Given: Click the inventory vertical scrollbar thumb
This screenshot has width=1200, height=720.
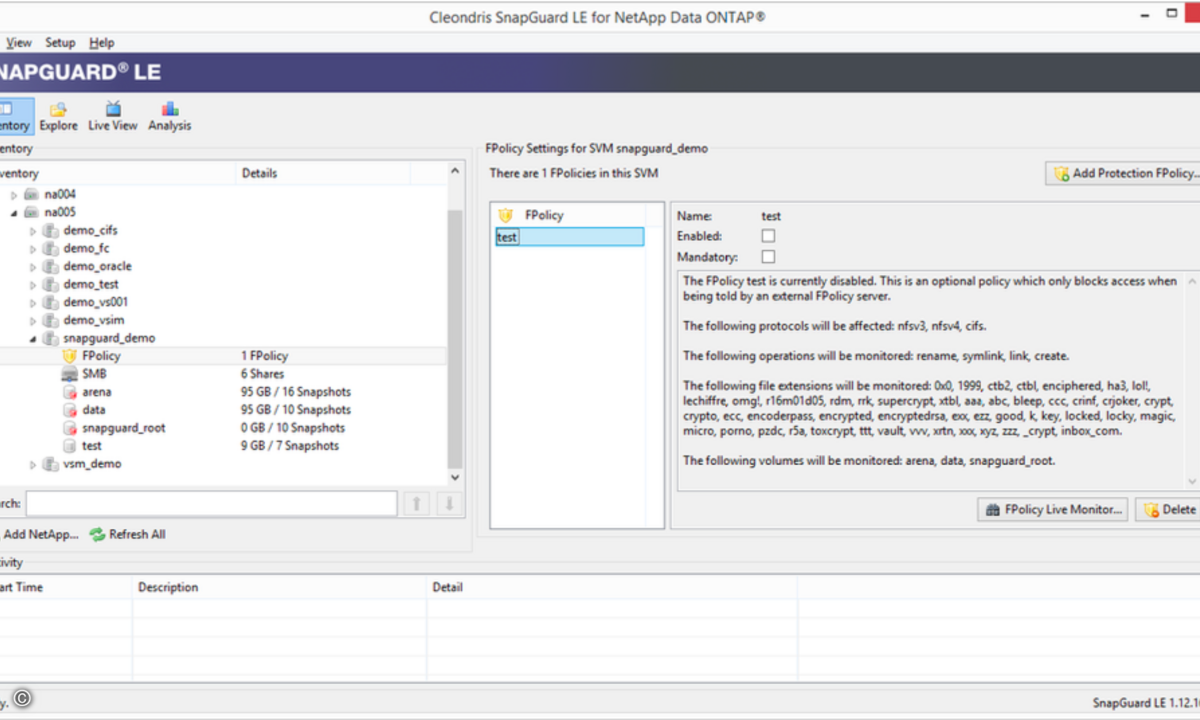Looking at the screenshot, I should (455, 338).
